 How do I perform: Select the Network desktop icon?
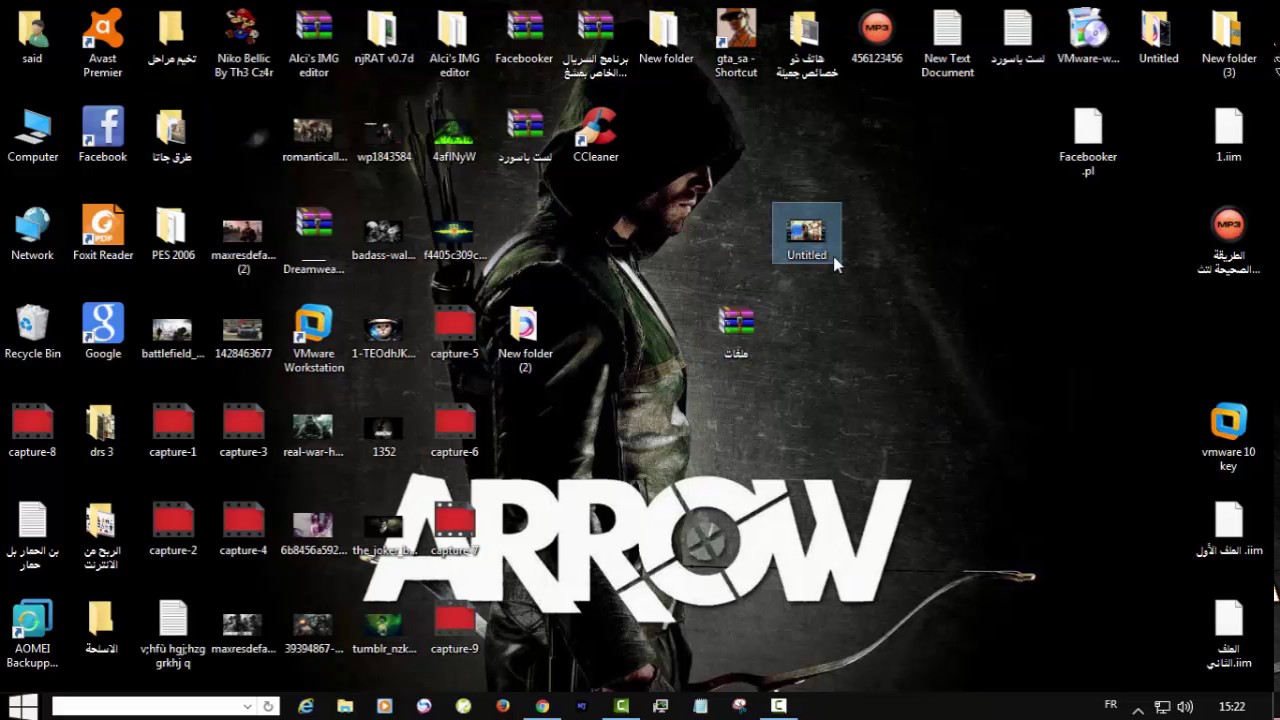(x=32, y=234)
